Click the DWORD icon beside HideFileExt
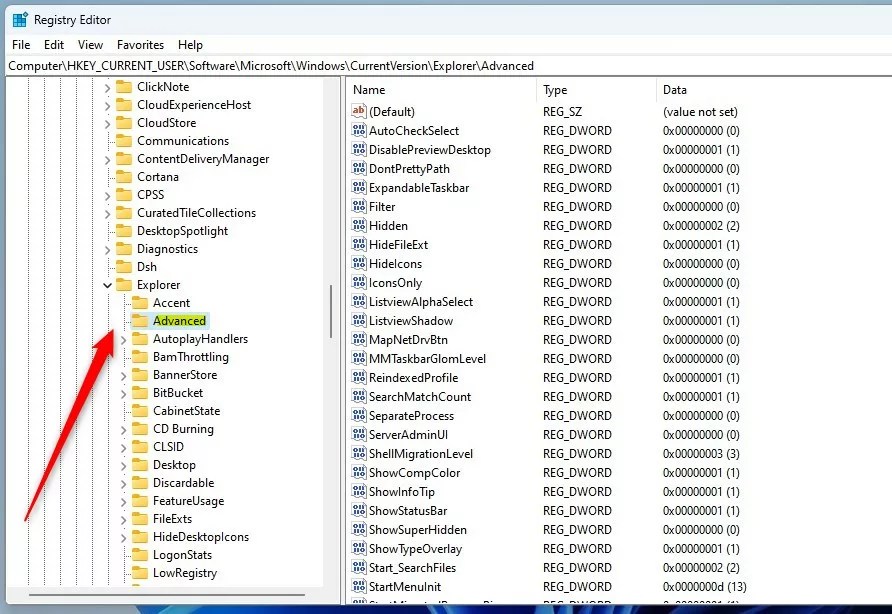 pyautogui.click(x=358, y=245)
